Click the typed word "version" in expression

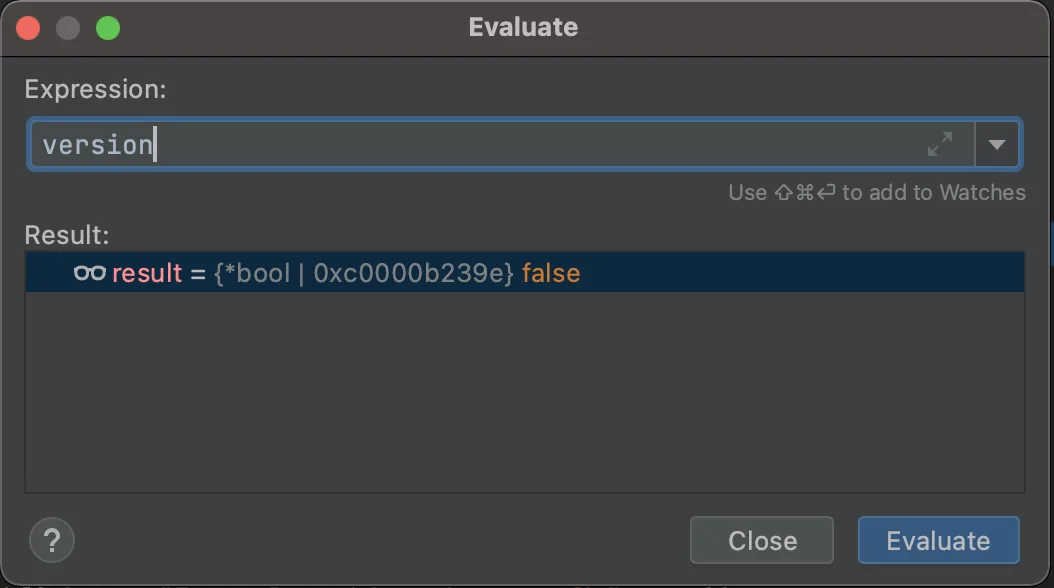click(97, 145)
